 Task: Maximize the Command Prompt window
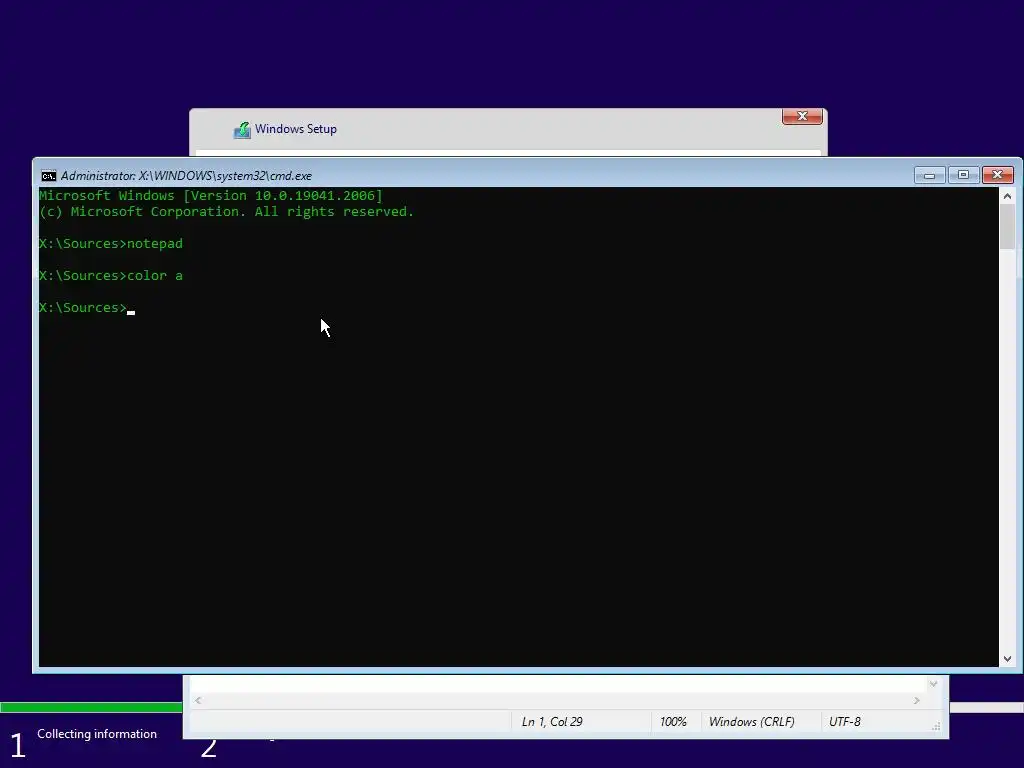click(x=963, y=175)
